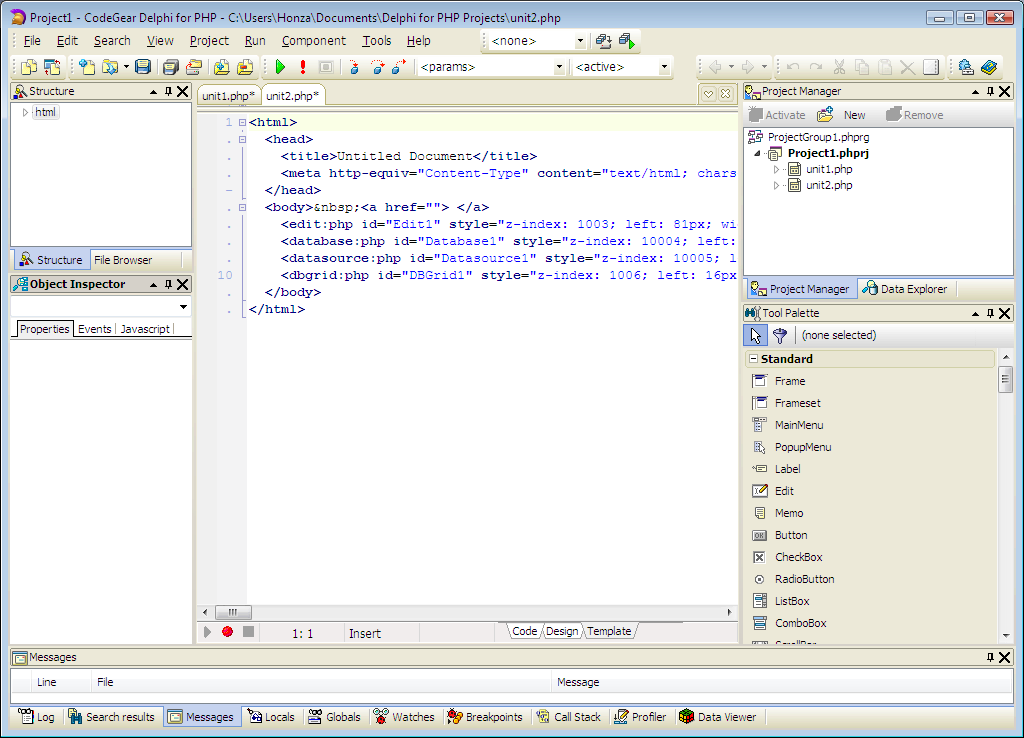1024x738 pixels.
Task: Open the <params> dropdown
Action: [x=559, y=67]
